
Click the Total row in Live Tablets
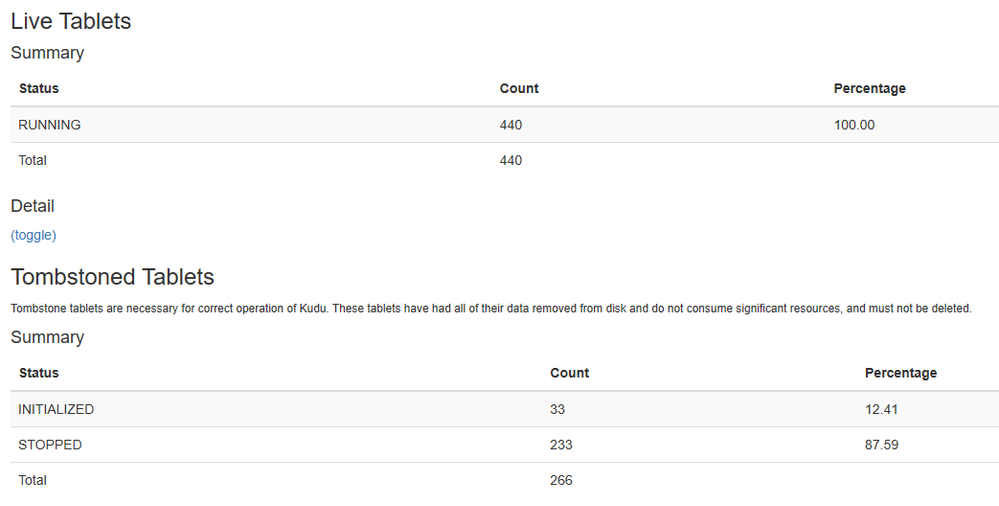click(505, 161)
